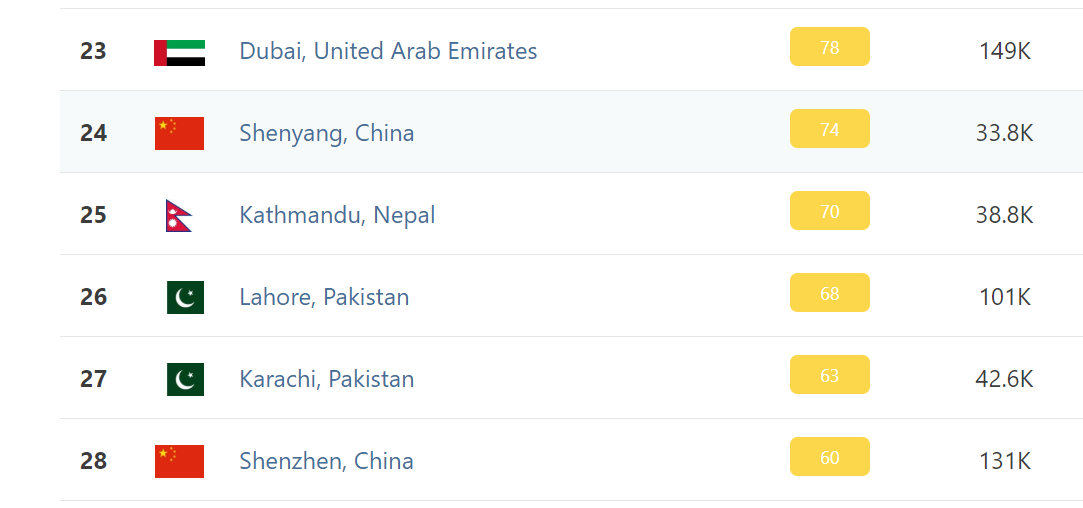Screen dimensions: 1083x508
Task: Open the Lahore, Pakistan city link
Action: click(324, 297)
